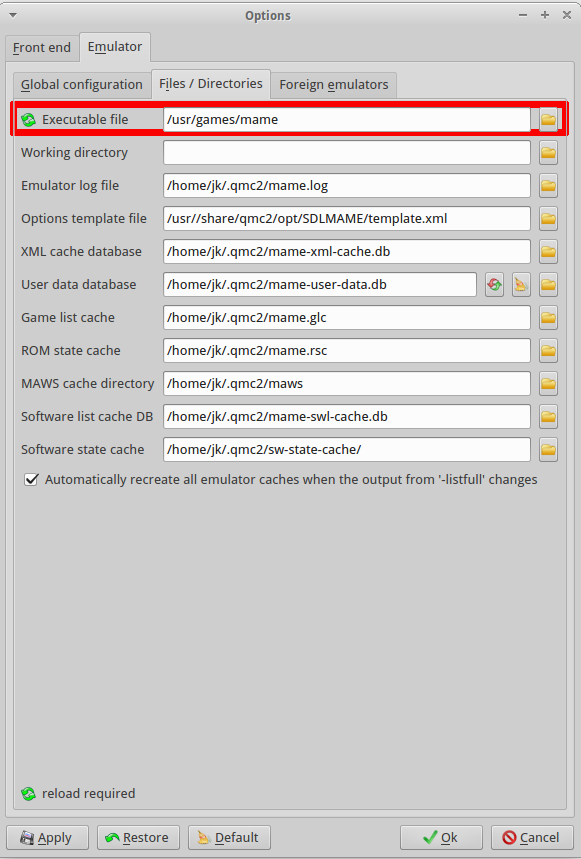Browse for the MAWS cache directory

[x=548, y=383]
